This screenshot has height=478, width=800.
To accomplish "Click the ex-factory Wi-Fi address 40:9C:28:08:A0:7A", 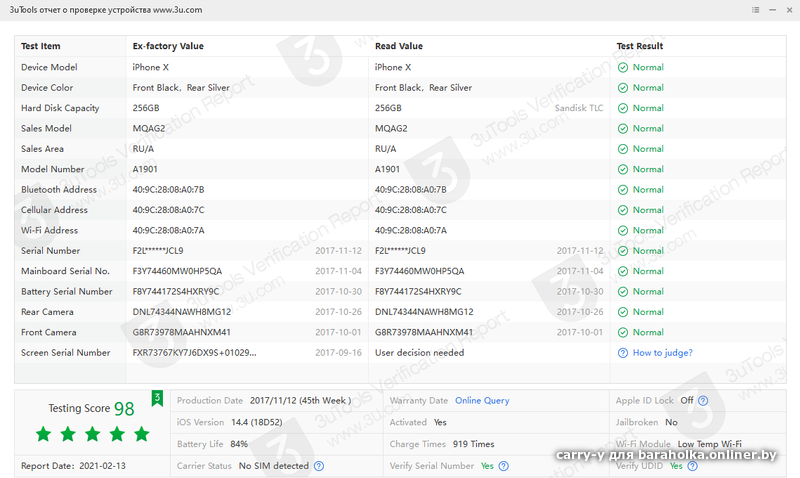I will [168, 231].
